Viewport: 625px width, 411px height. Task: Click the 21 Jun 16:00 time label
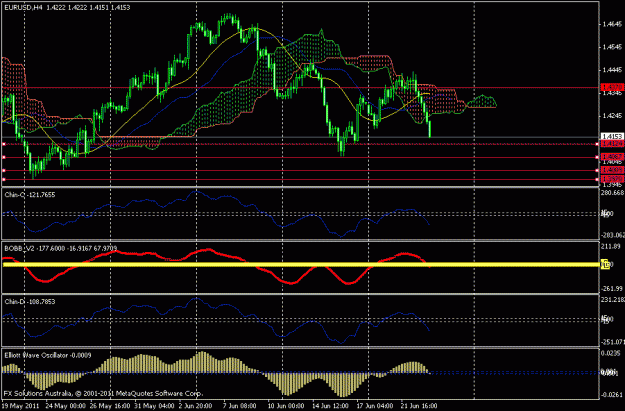pyautogui.click(x=417, y=406)
